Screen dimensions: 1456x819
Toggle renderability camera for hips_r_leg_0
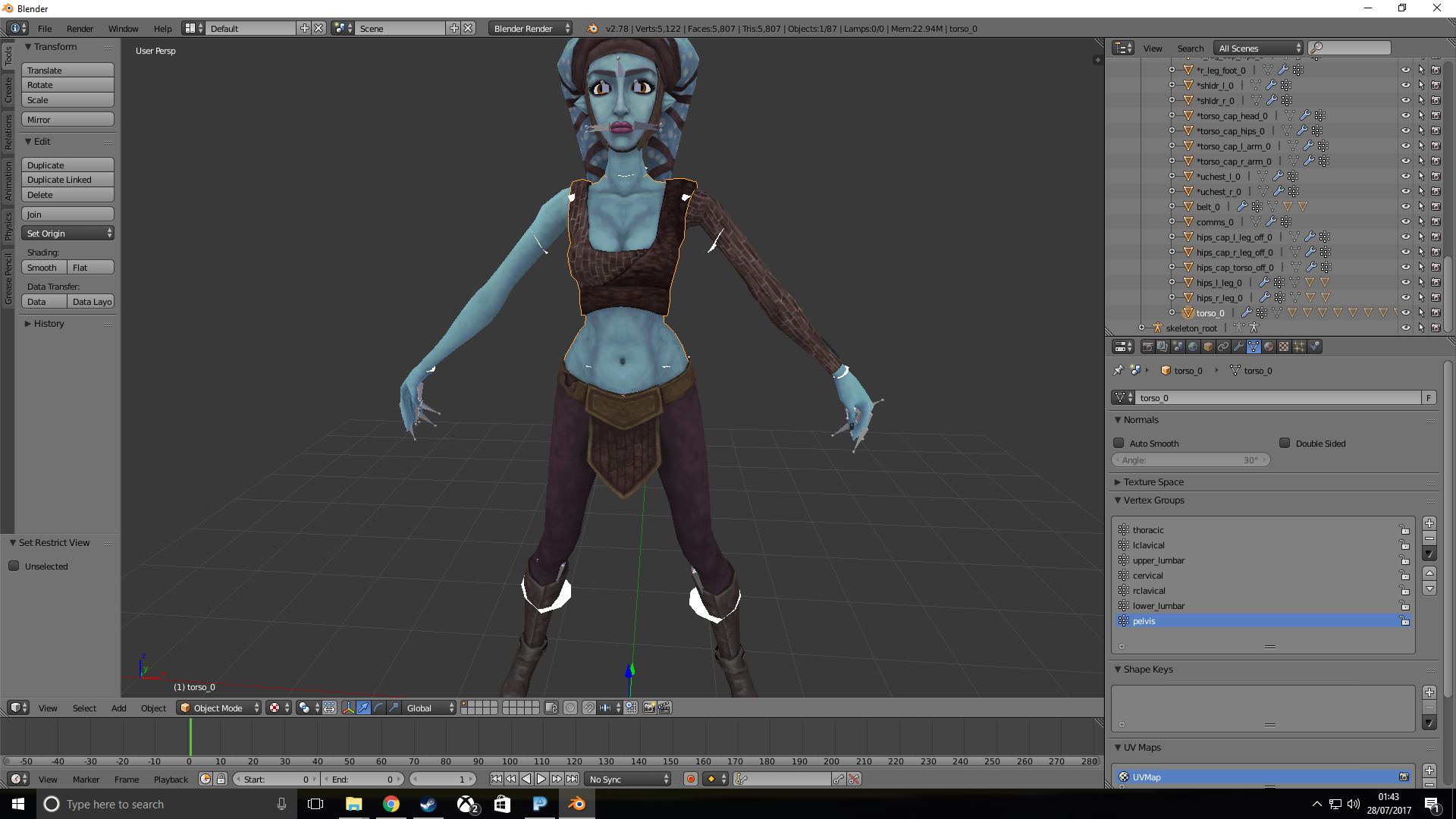click(x=1436, y=297)
